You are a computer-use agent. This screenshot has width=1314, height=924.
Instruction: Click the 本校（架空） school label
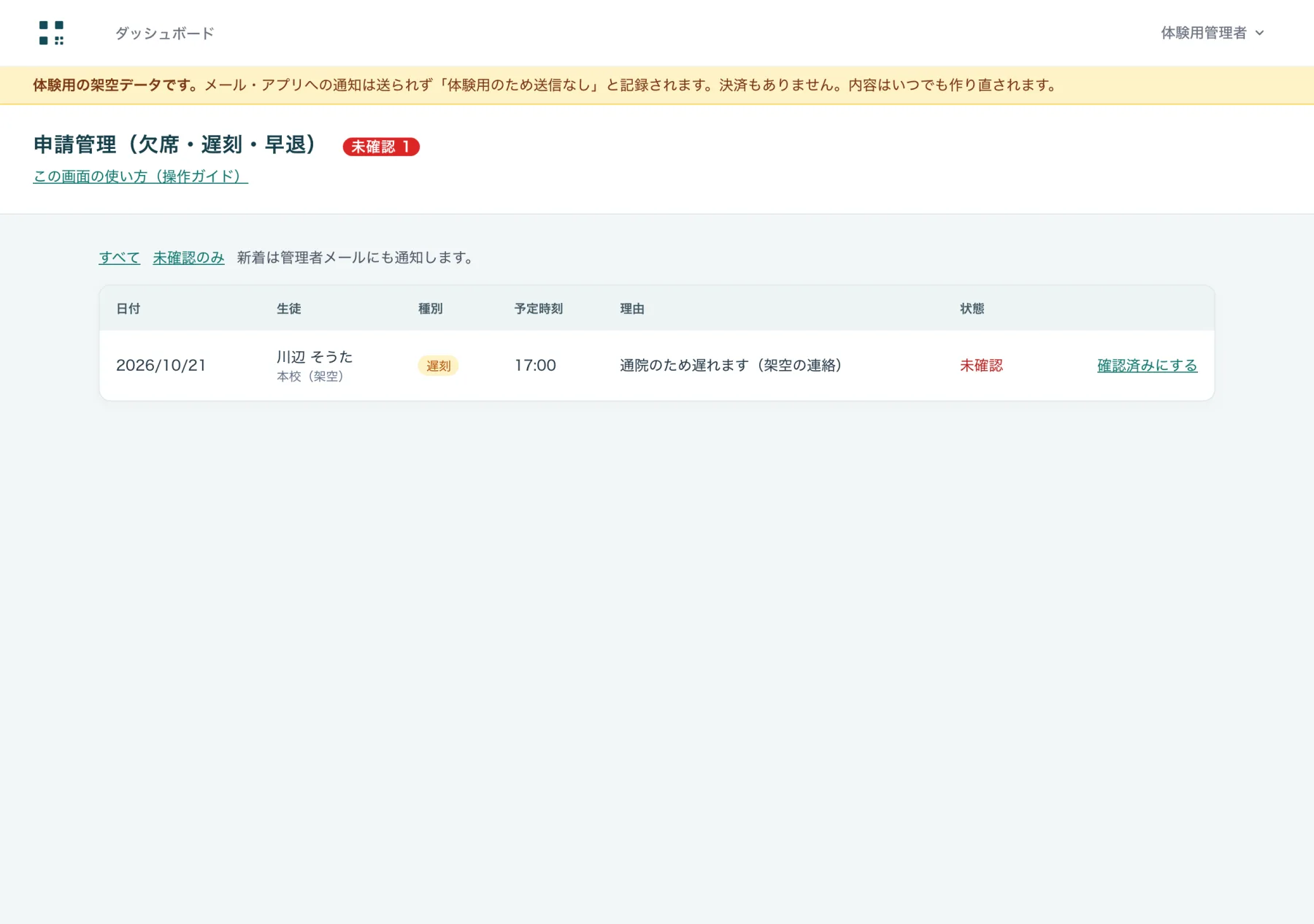click(310, 377)
